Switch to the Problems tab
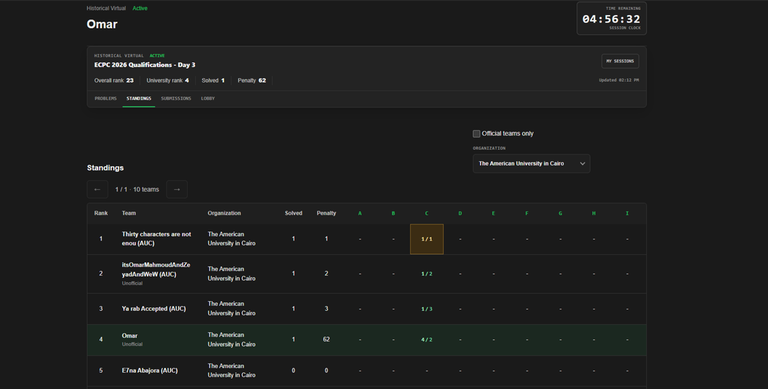Screen dimensions: 768x389 point(105,98)
